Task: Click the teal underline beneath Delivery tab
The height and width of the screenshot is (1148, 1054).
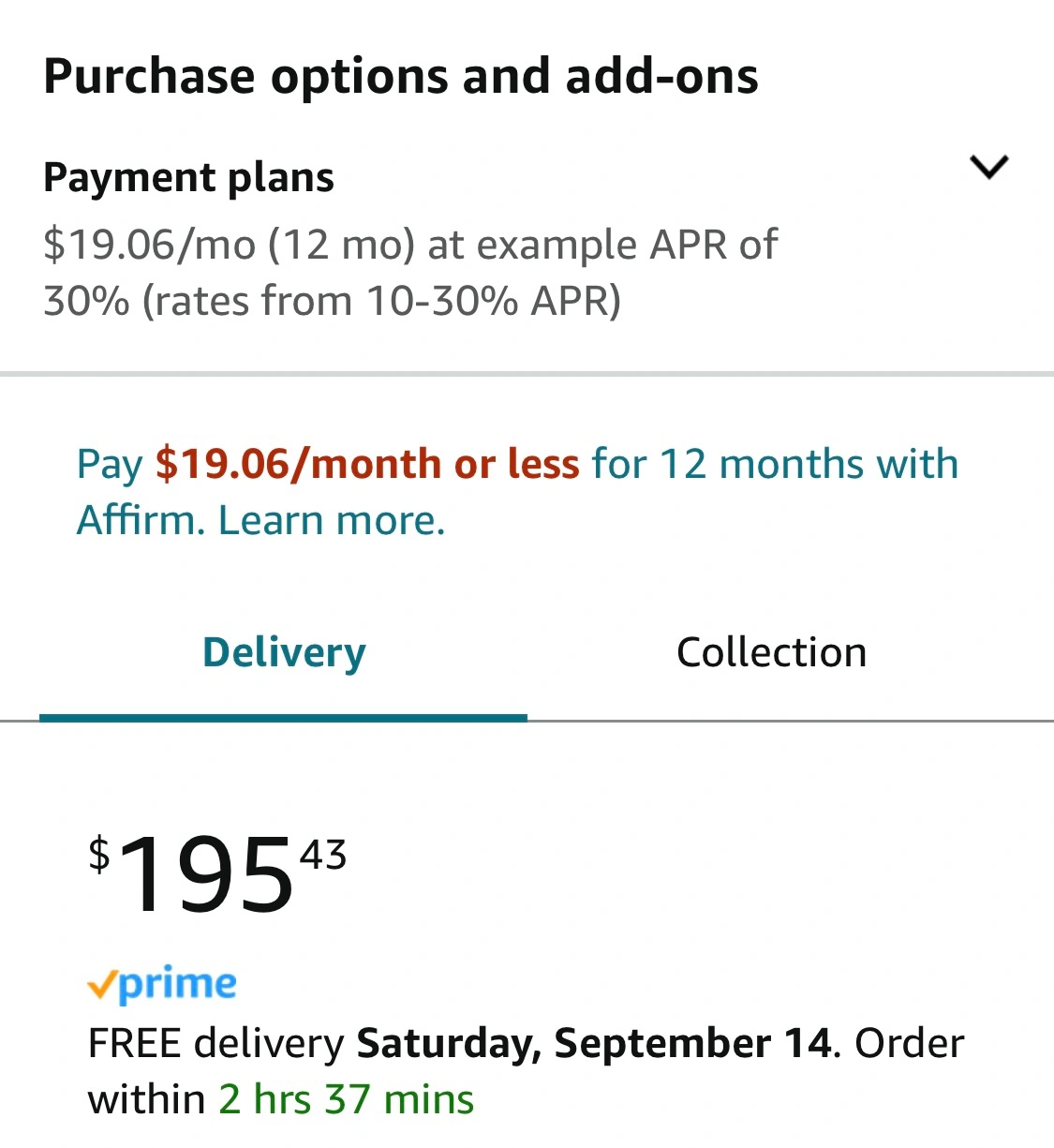Action: point(283,718)
